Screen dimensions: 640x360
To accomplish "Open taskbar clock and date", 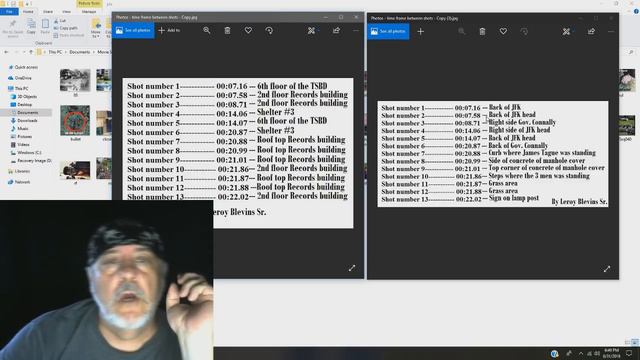I will [x=611, y=353].
